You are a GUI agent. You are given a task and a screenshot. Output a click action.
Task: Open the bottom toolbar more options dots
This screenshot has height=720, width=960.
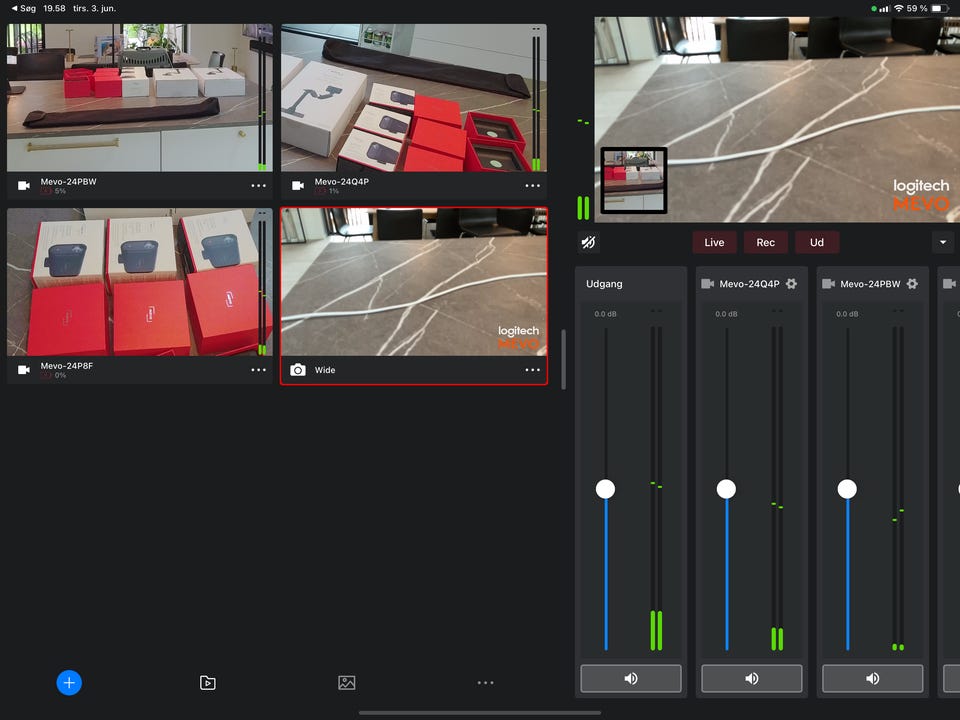486,683
